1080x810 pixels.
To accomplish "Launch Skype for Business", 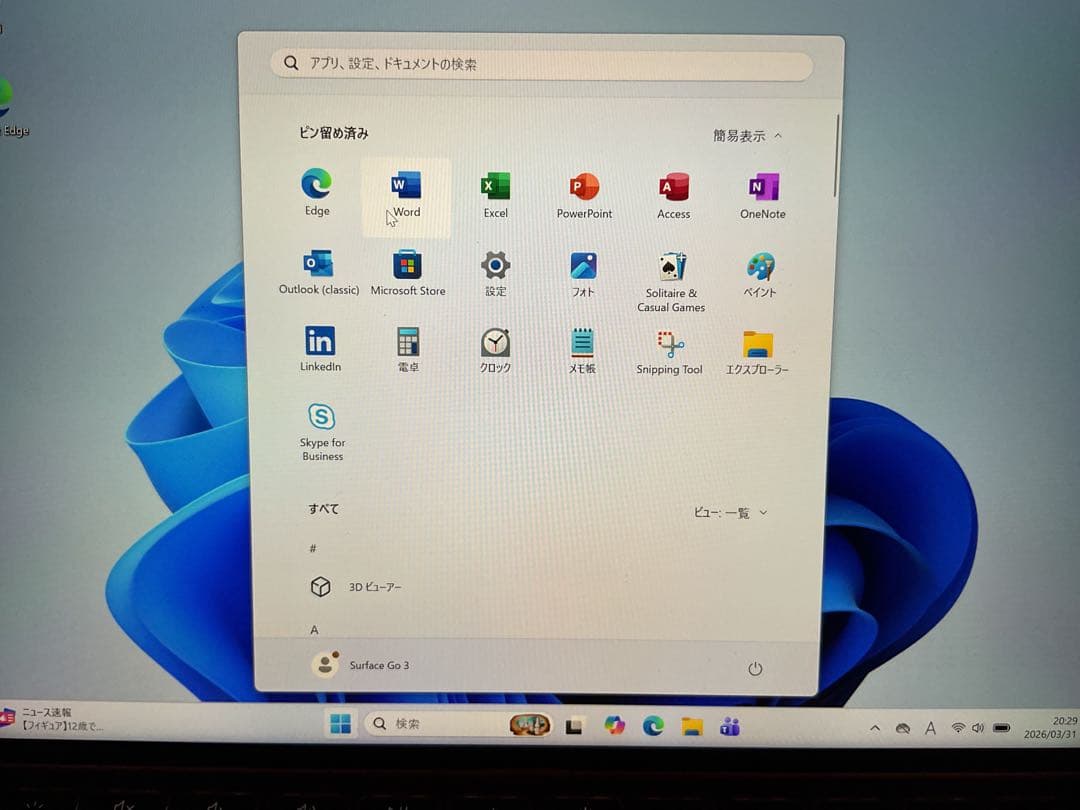I will [322, 432].
